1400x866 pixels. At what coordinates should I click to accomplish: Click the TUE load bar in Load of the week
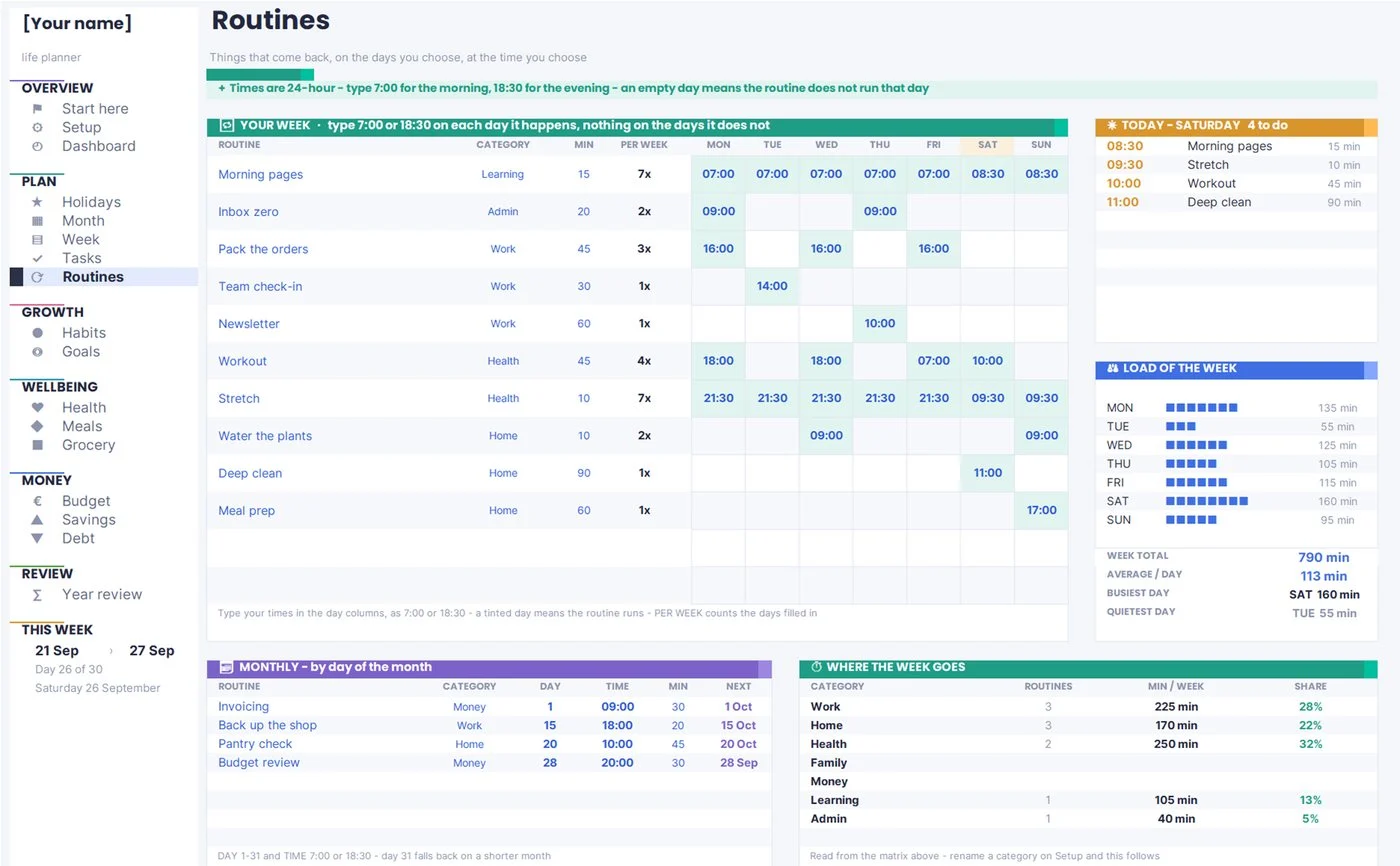click(1181, 427)
